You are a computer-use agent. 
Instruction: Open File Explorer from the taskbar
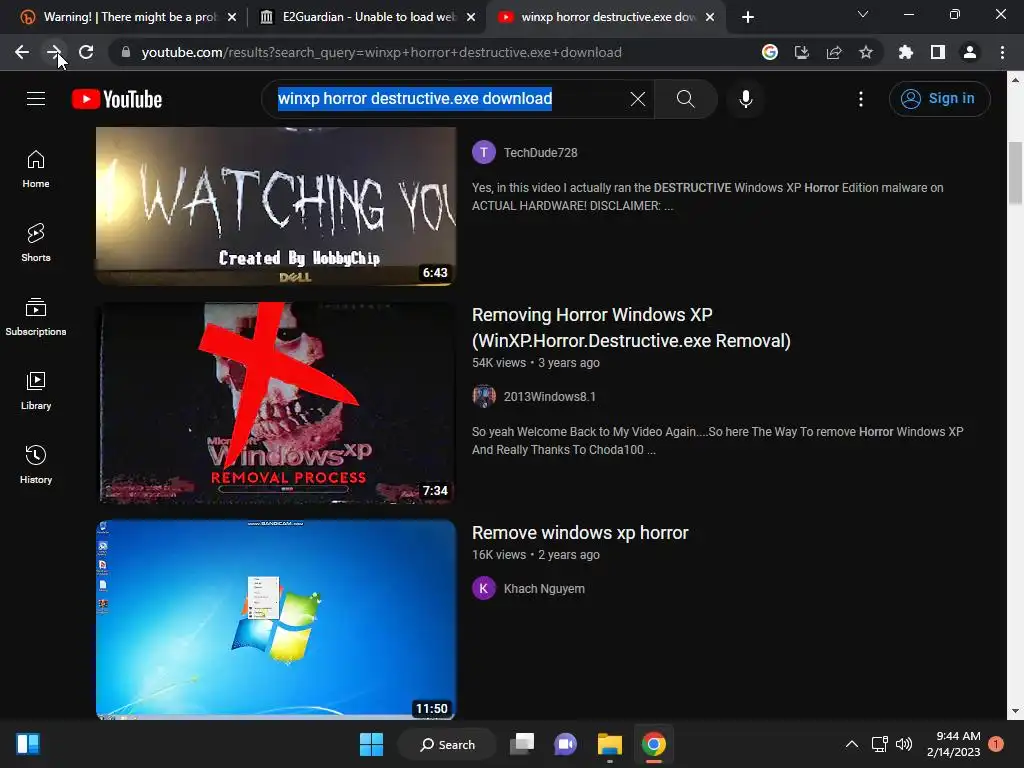(x=609, y=744)
